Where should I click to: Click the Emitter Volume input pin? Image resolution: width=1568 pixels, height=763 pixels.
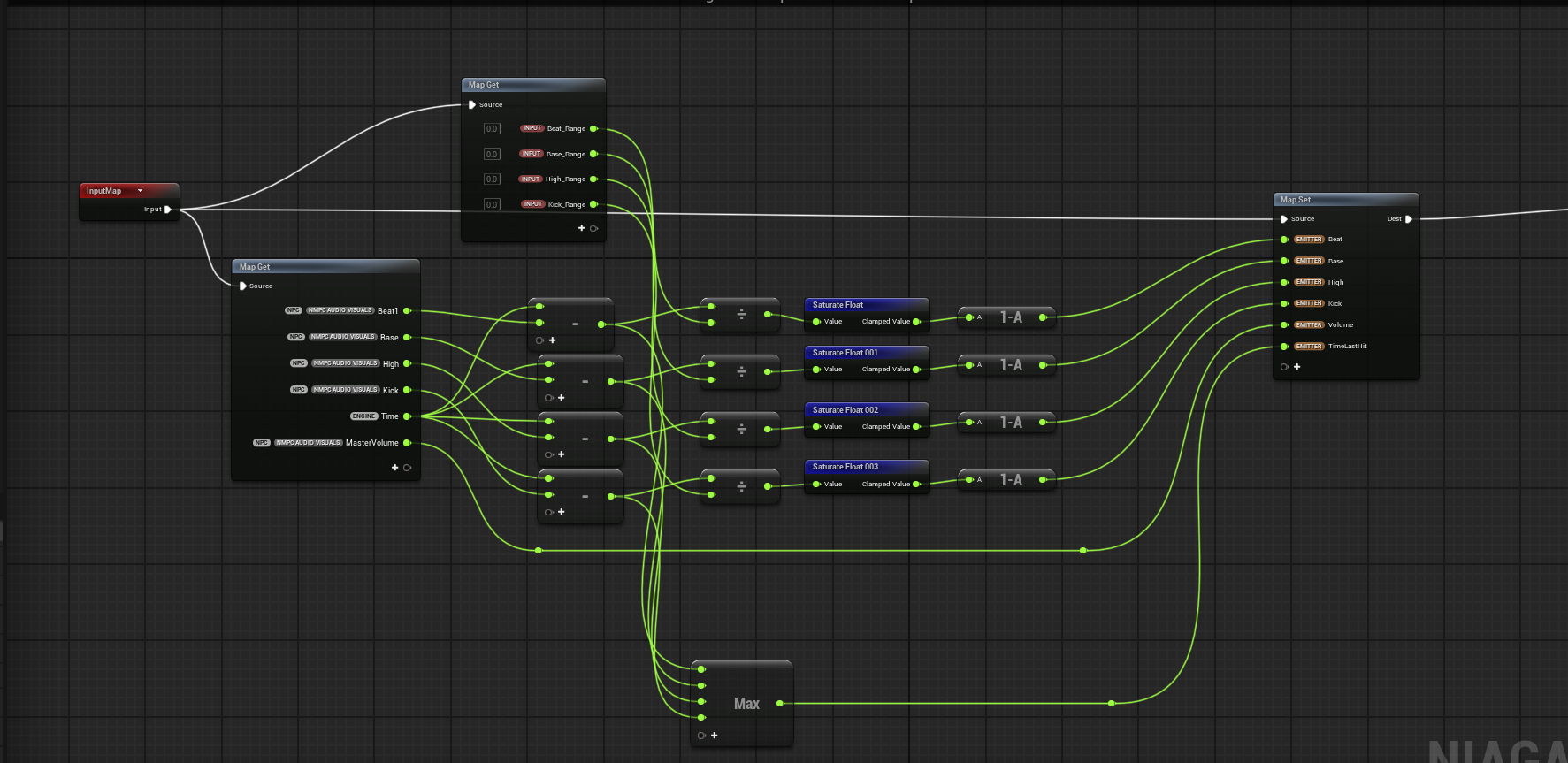[1284, 324]
